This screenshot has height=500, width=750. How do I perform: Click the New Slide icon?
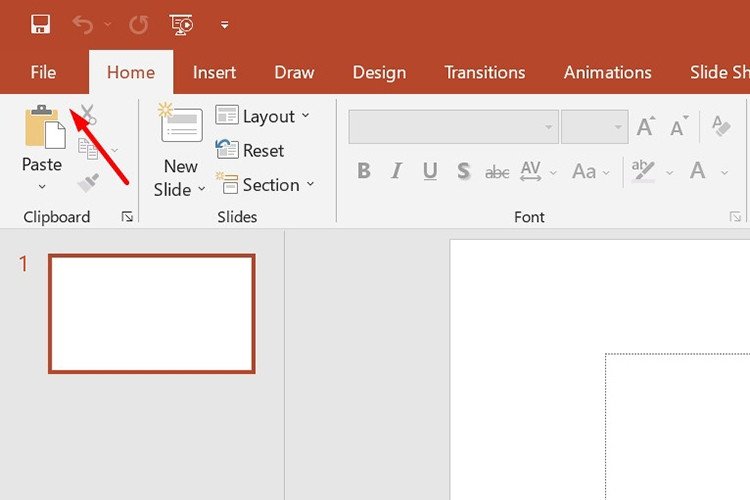coord(180,123)
